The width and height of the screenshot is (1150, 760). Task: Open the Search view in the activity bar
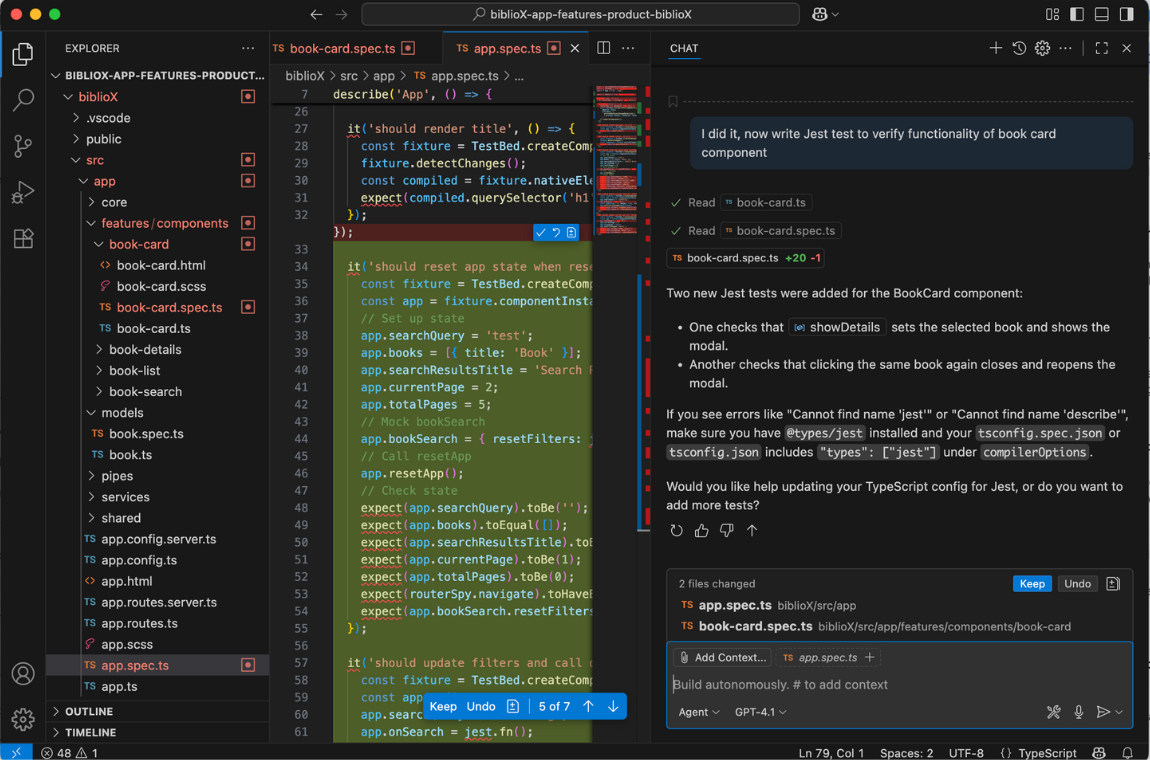[x=23, y=100]
